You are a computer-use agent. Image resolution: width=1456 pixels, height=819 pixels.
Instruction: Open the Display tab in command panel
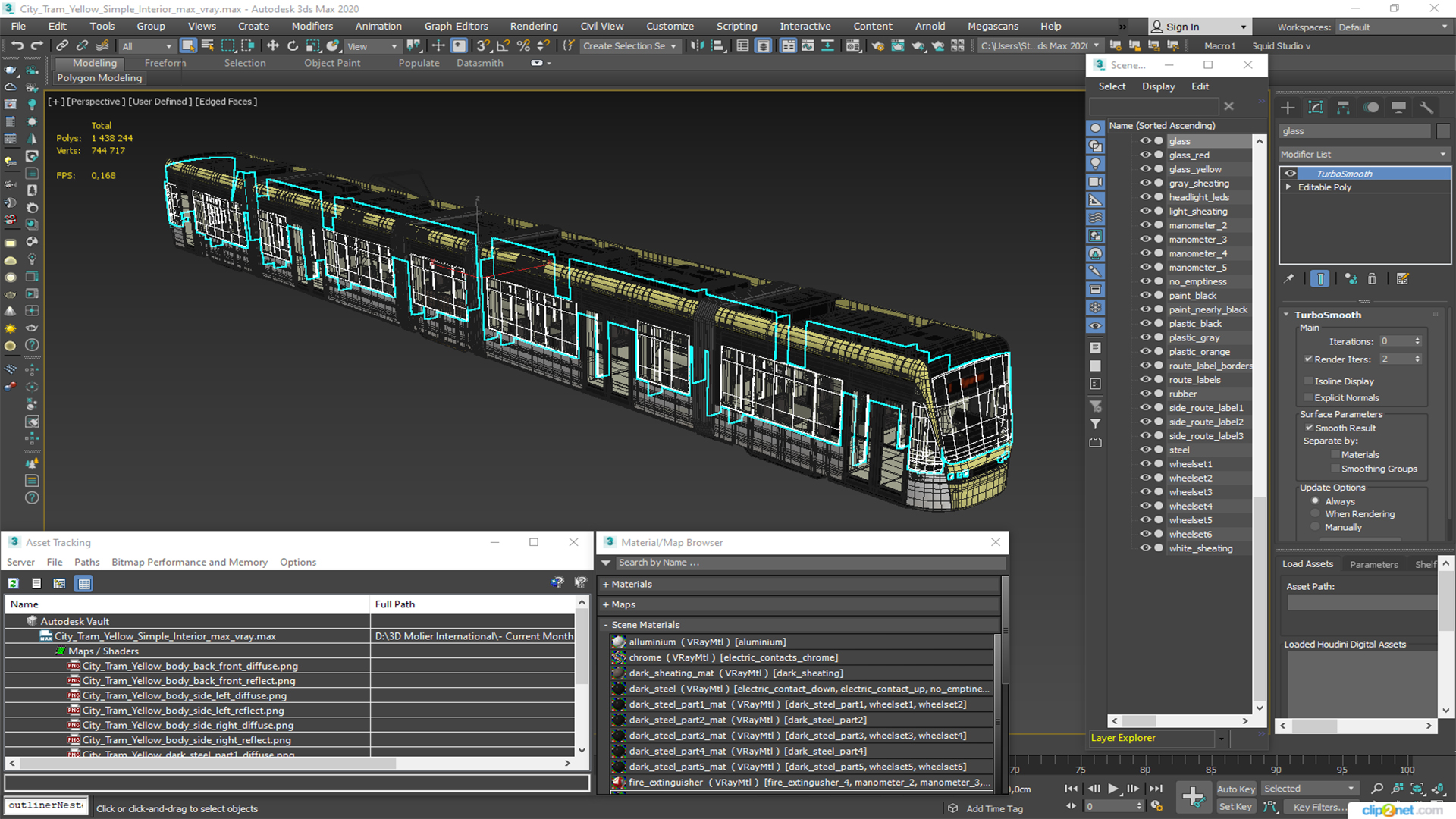(x=1398, y=108)
